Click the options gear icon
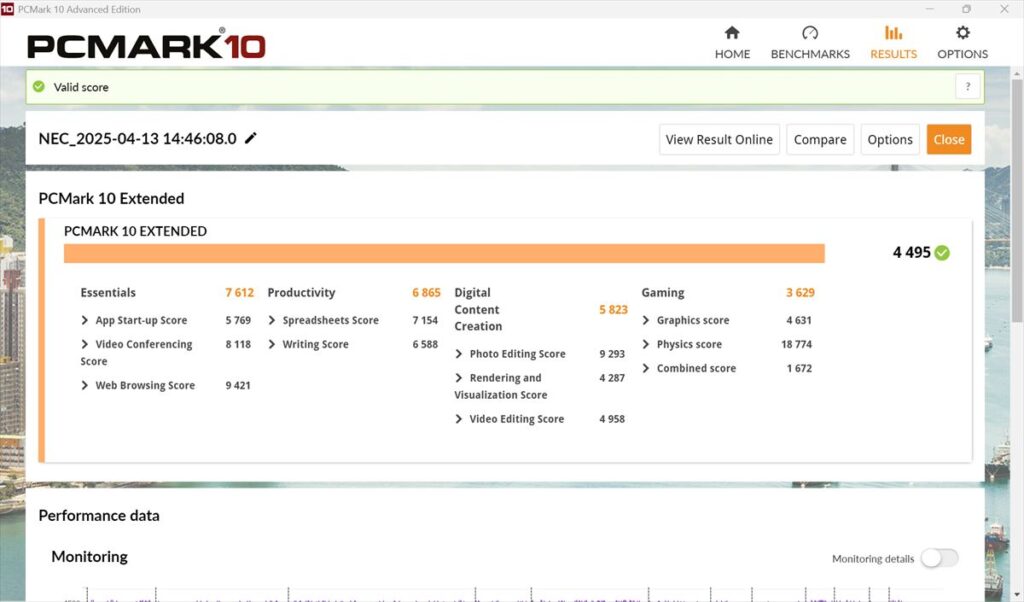 point(963,33)
